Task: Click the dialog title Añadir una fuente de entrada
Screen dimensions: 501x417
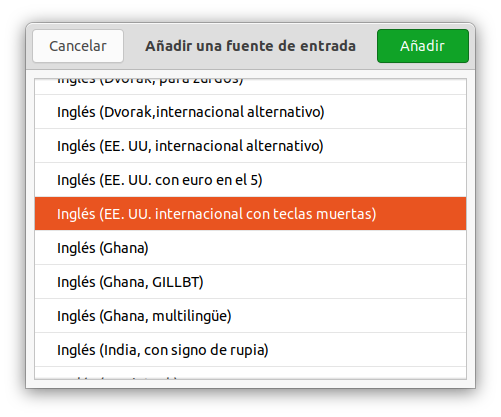Action: pyautogui.click(x=250, y=46)
